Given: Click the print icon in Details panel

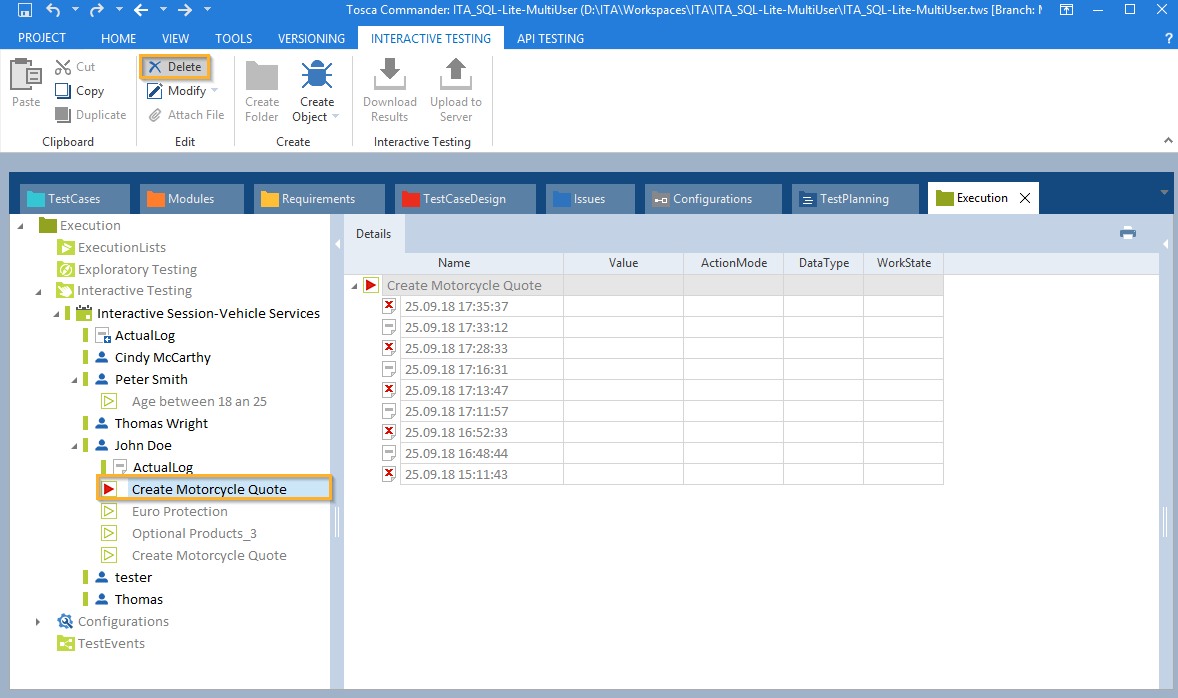Looking at the screenshot, I should 1128,233.
